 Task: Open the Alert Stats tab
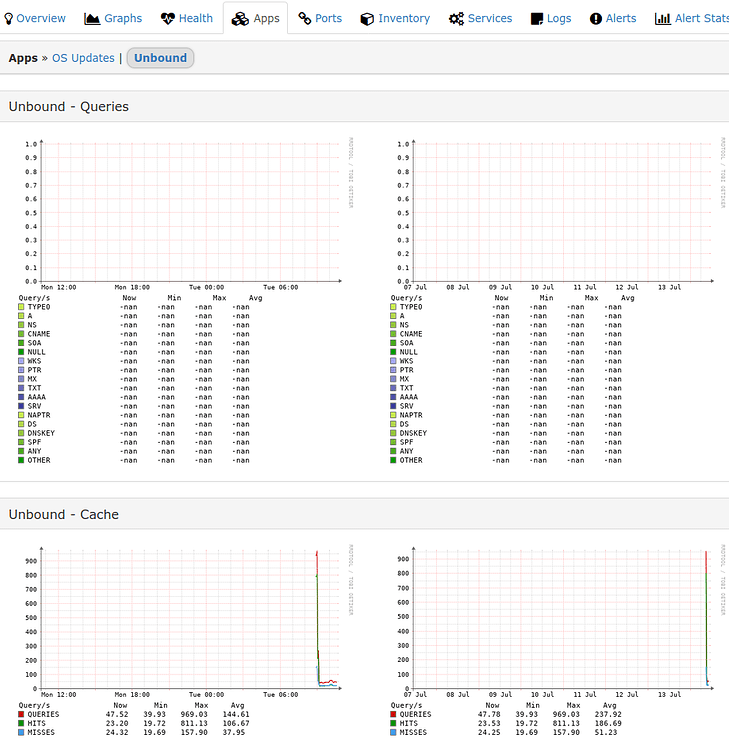pyautogui.click(x=692, y=18)
